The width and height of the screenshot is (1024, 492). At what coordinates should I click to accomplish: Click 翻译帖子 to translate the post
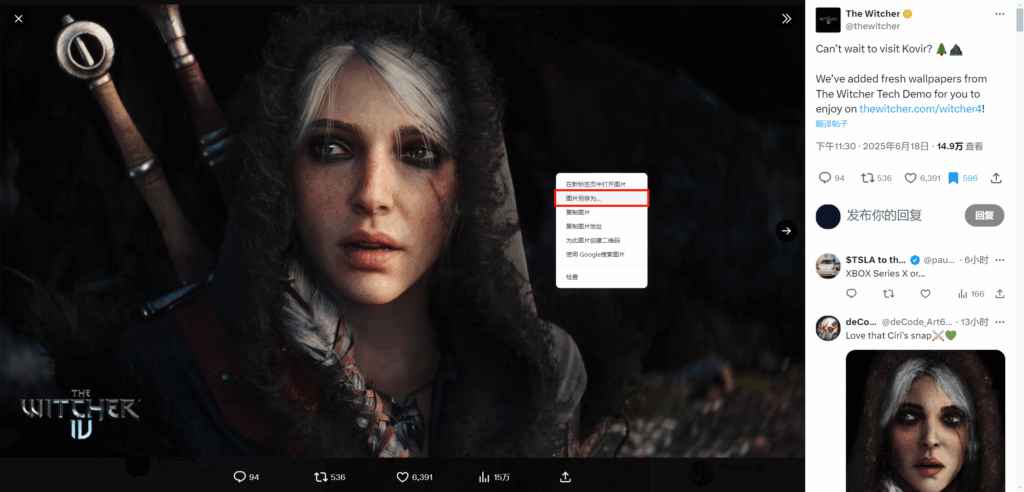click(x=831, y=123)
